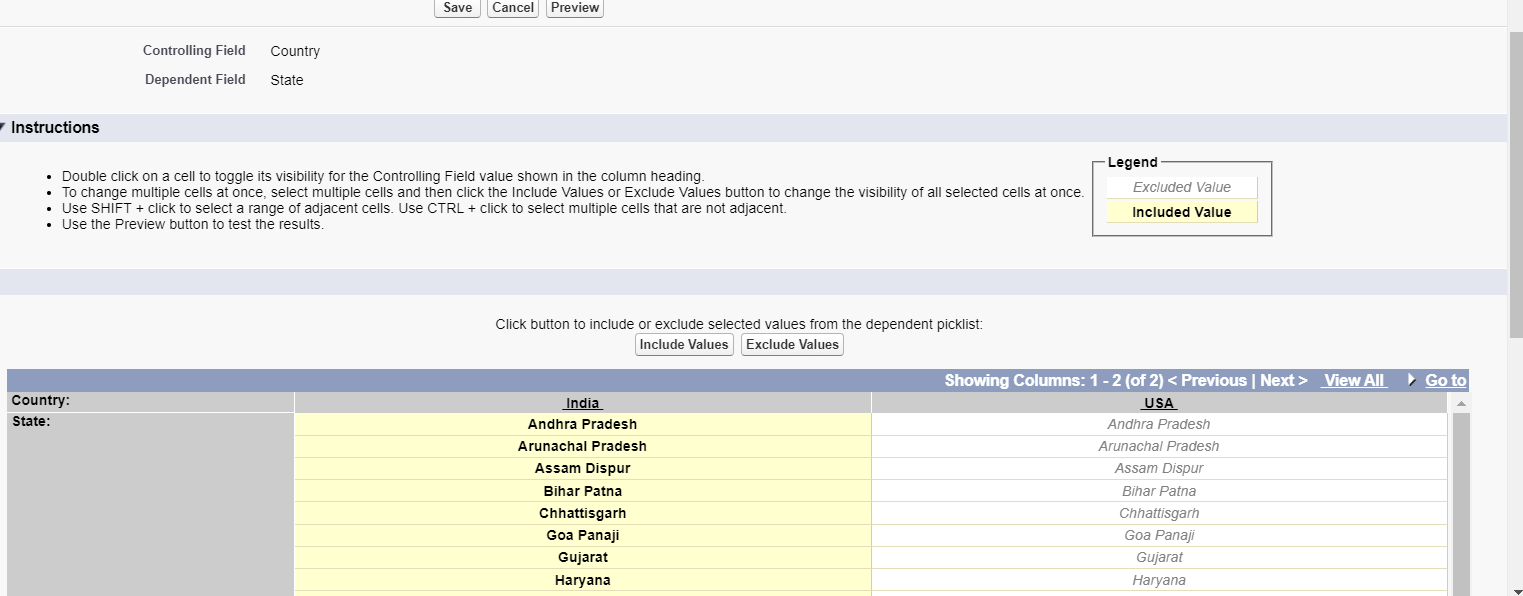This screenshot has width=1523, height=596.
Task: Collapse the Instructions section triangle
Action: pyautogui.click(x=4, y=127)
